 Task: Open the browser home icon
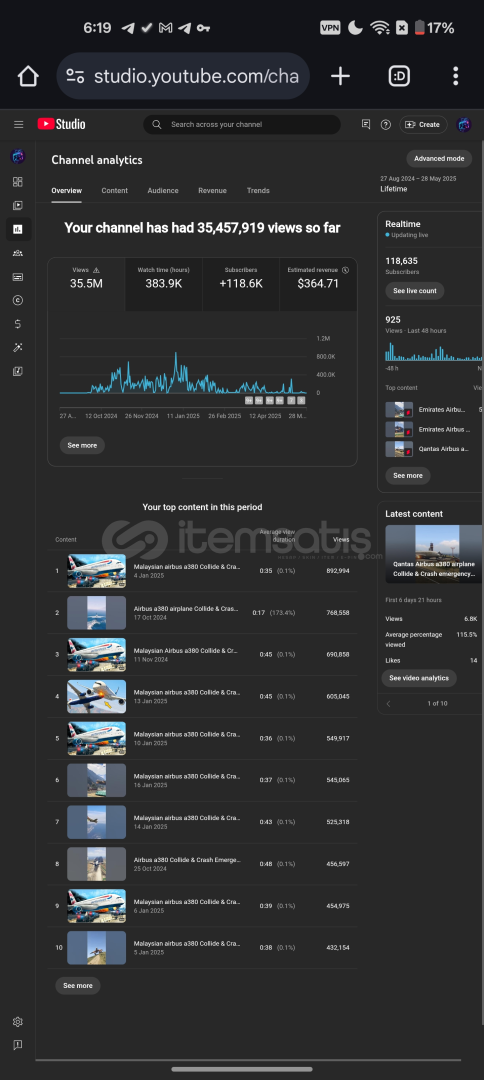coord(28,76)
